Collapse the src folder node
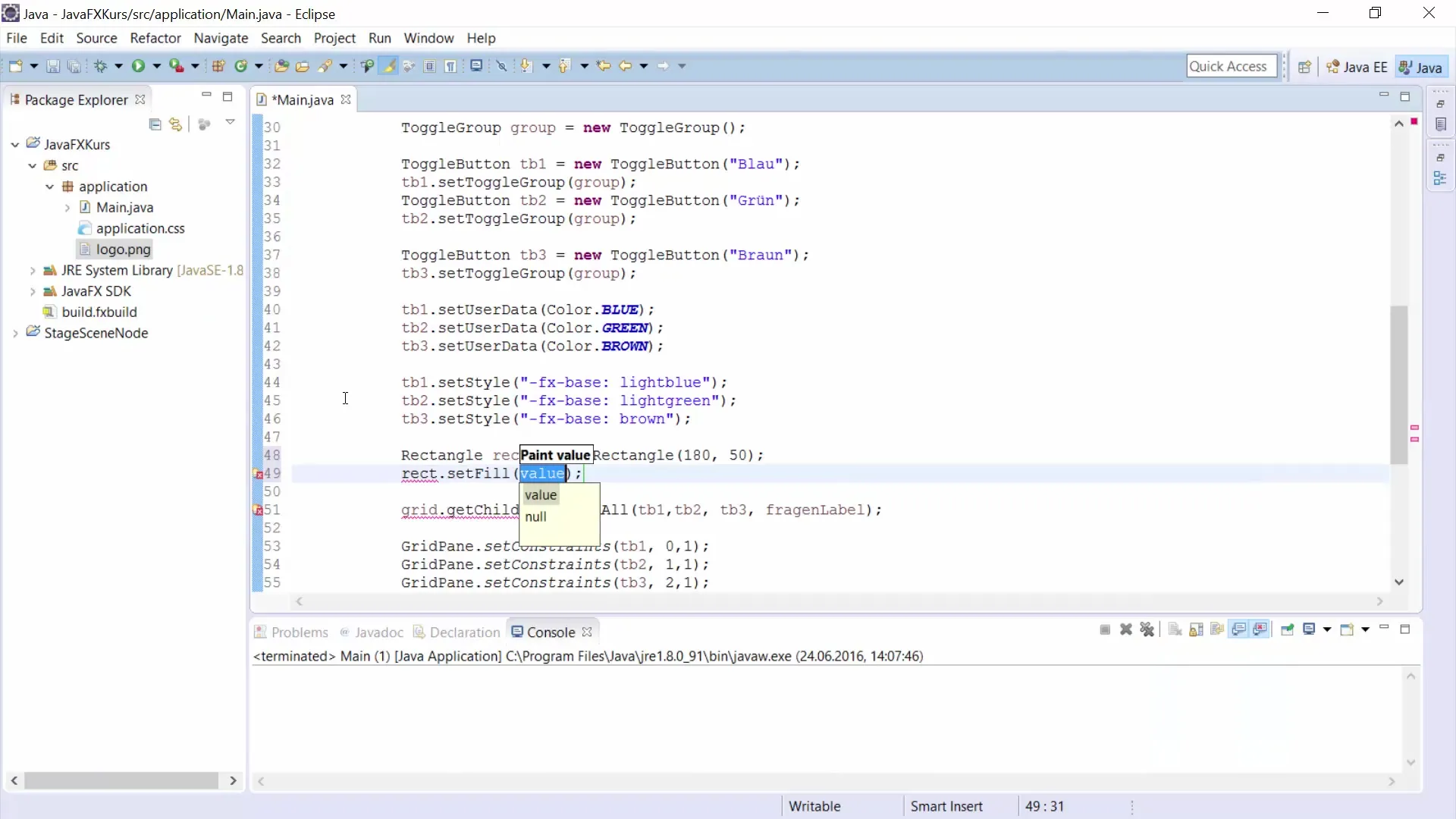This screenshot has width=1456, height=819. tap(33, 166)
